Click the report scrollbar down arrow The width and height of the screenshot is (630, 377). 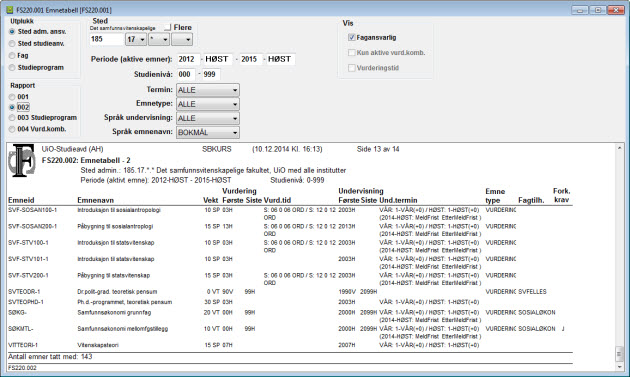tap(619, 367)
